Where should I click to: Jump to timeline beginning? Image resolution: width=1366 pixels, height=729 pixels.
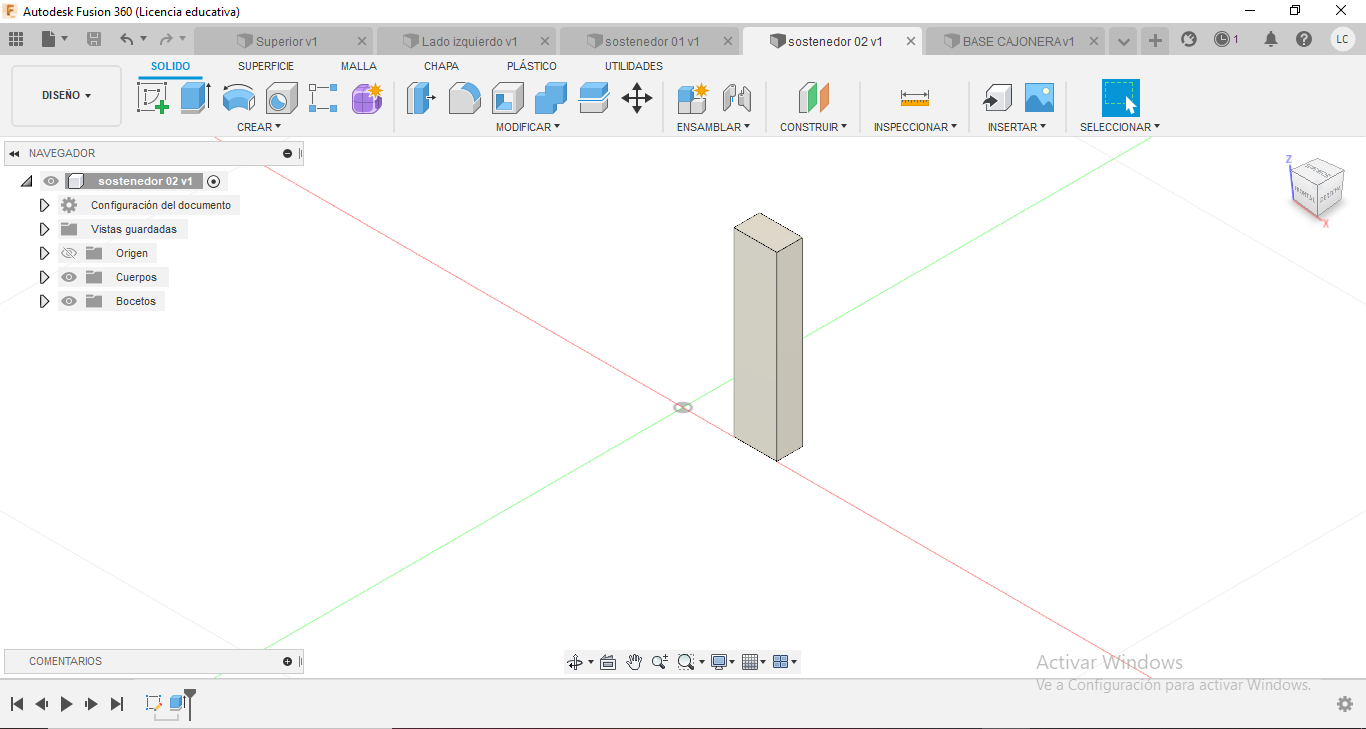[17, 704]
